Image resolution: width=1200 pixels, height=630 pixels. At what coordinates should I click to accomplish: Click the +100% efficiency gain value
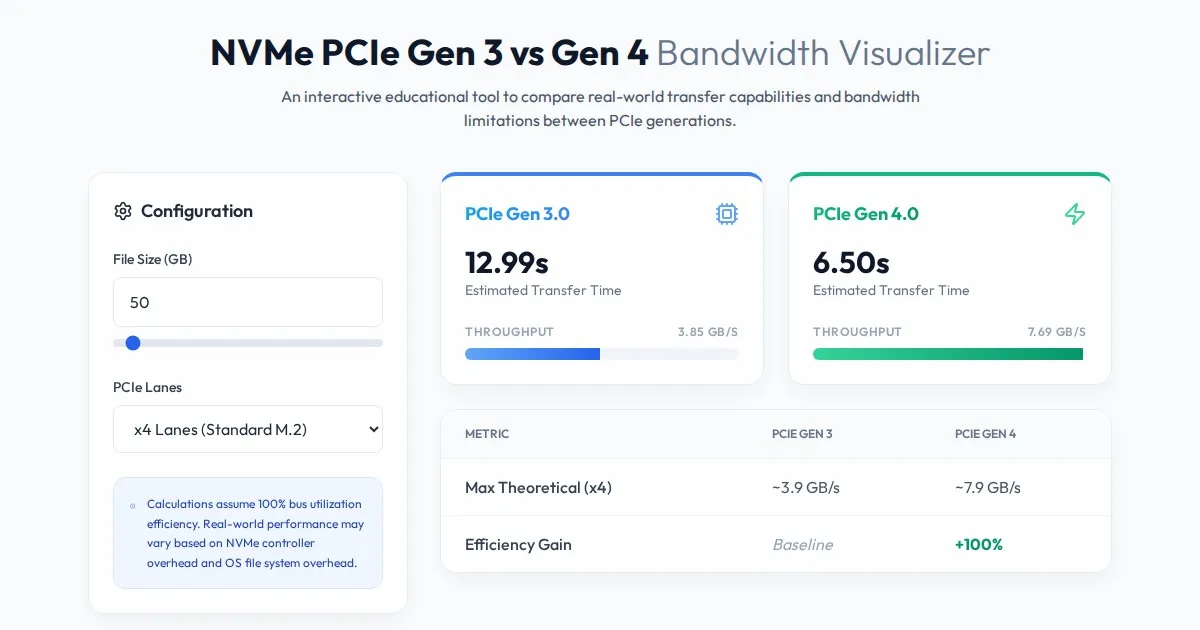click(x=979, y=545)
